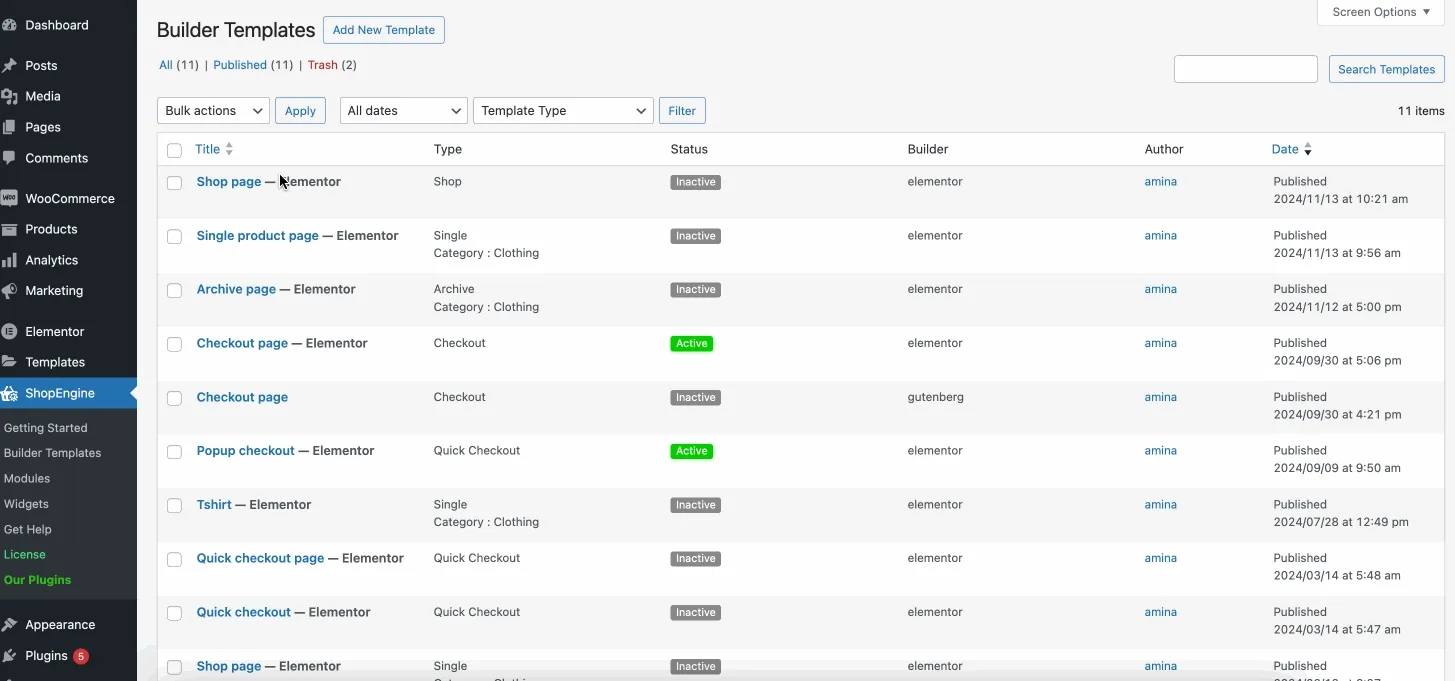Image resolution: width=1455 pixels, height=681 pixels.
Task: Open the Popup checkout template link
Action: tap(246, 451)
